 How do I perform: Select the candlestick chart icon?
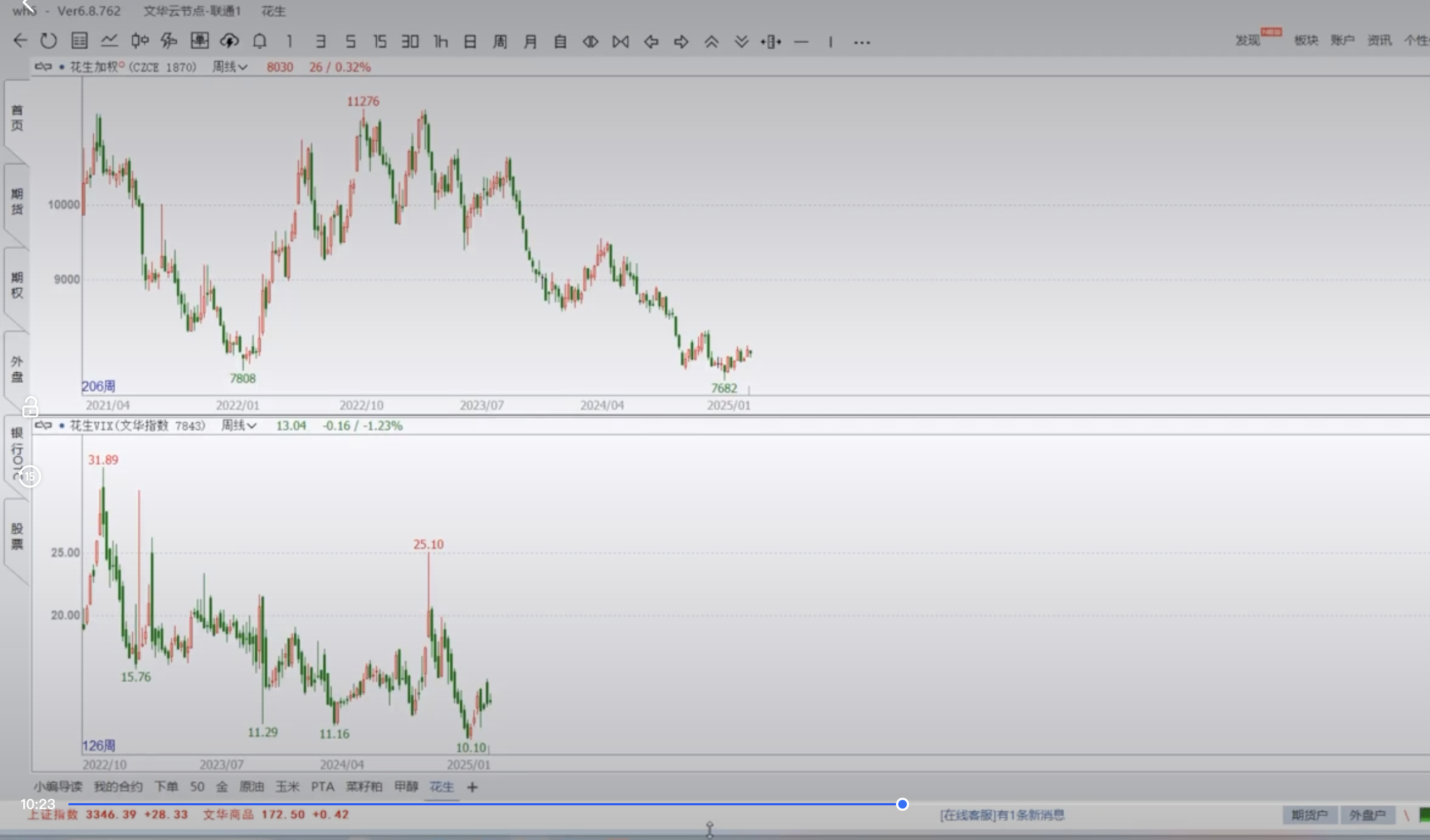coord(140,41)
